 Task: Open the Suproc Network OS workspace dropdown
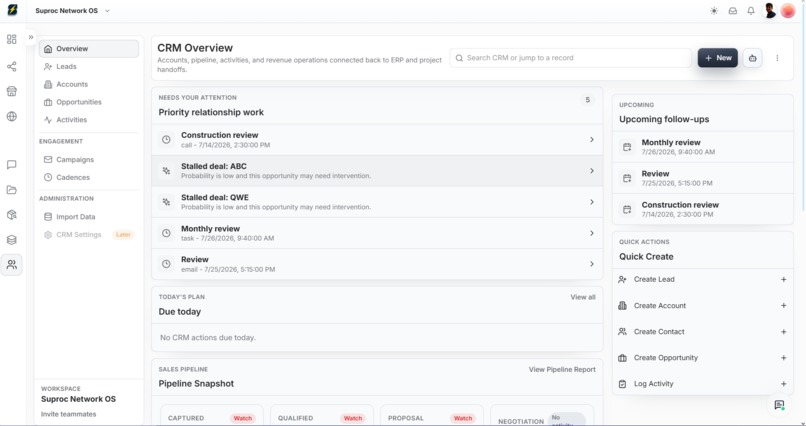(72, 11)
